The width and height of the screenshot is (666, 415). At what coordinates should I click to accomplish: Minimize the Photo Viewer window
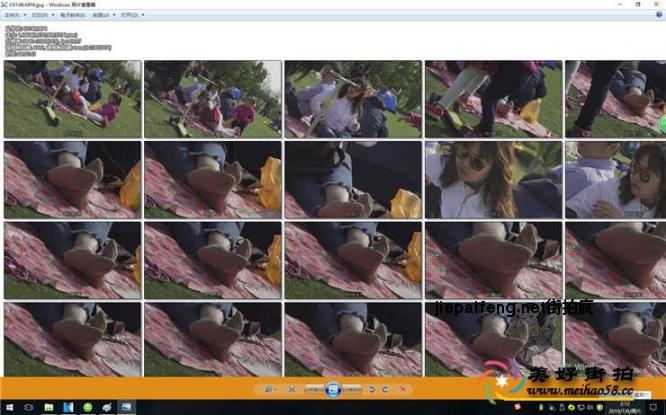pos(611,4)
